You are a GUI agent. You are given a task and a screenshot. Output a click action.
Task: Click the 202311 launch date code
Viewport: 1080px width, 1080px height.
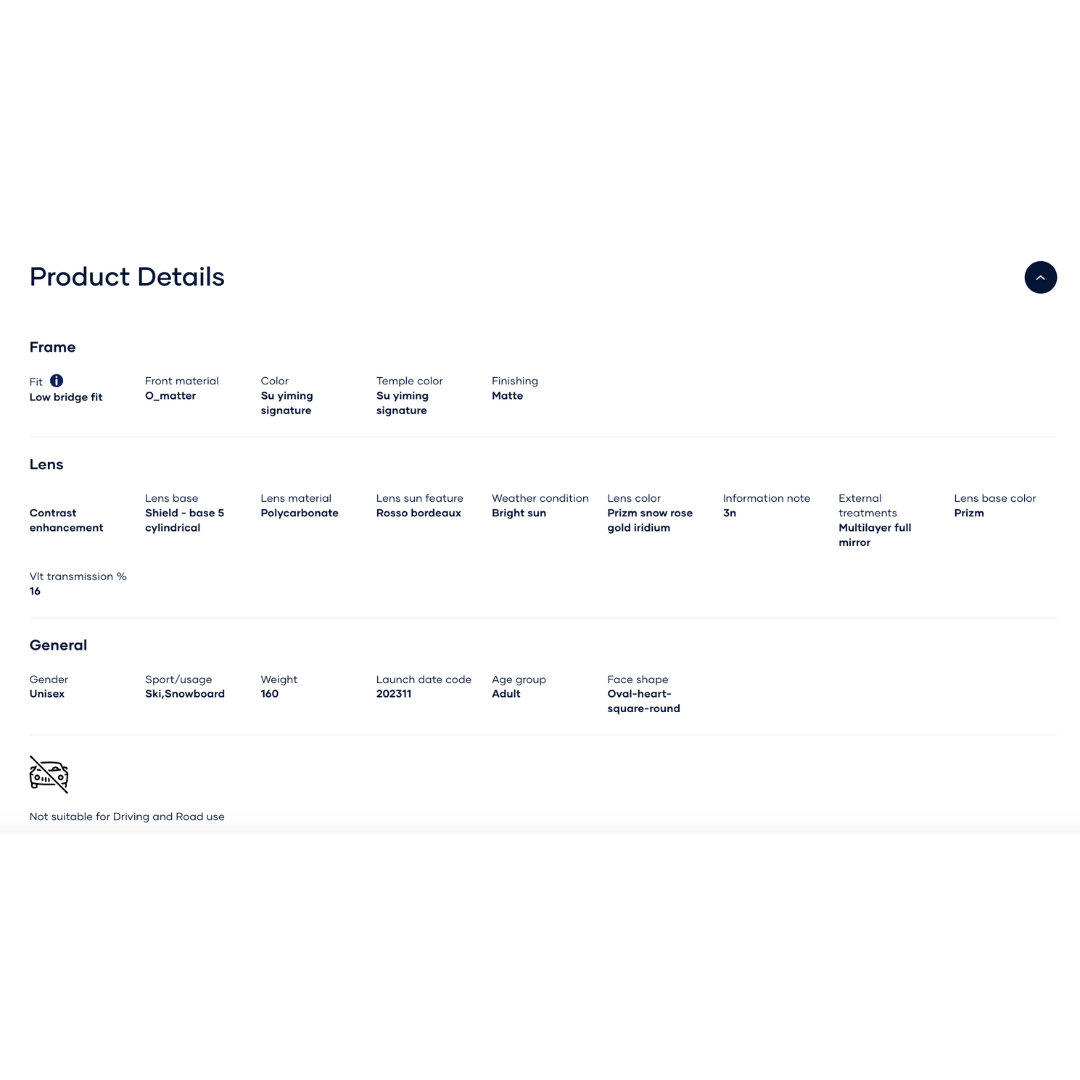point(393,694)
